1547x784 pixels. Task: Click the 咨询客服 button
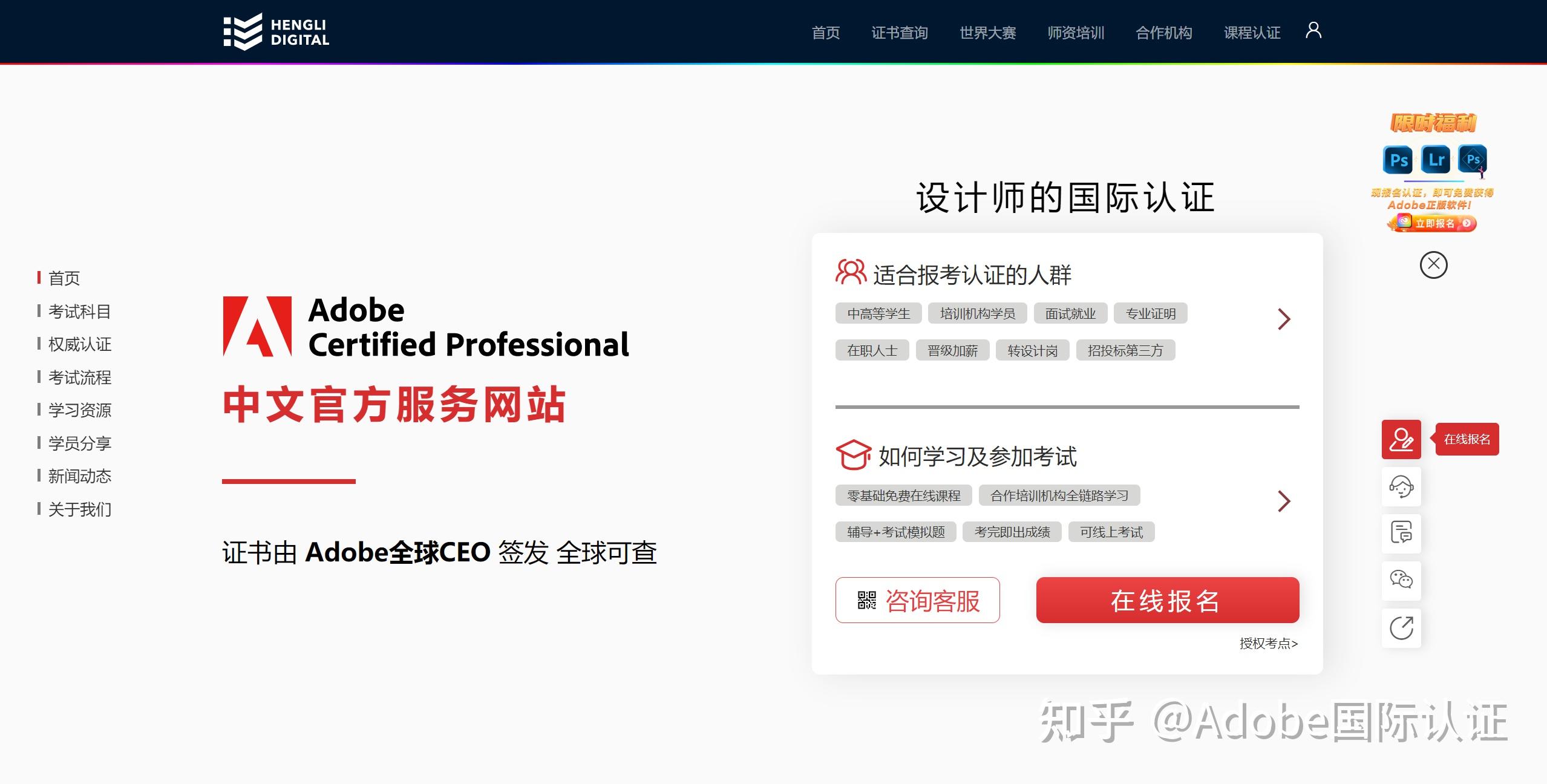(917, 600)
